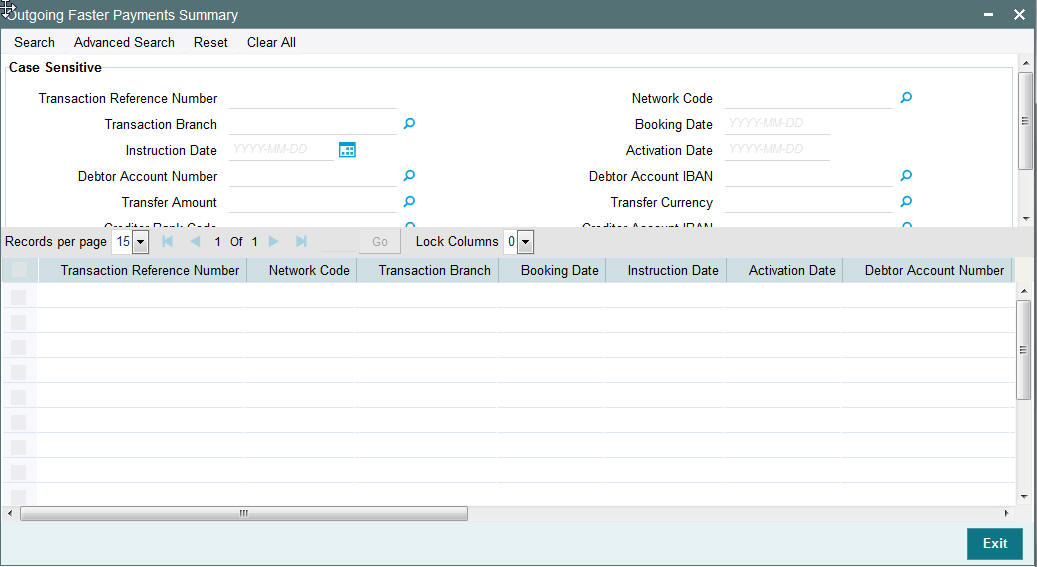
Task: Click the Go button for page jump
Action: point(380,242)
